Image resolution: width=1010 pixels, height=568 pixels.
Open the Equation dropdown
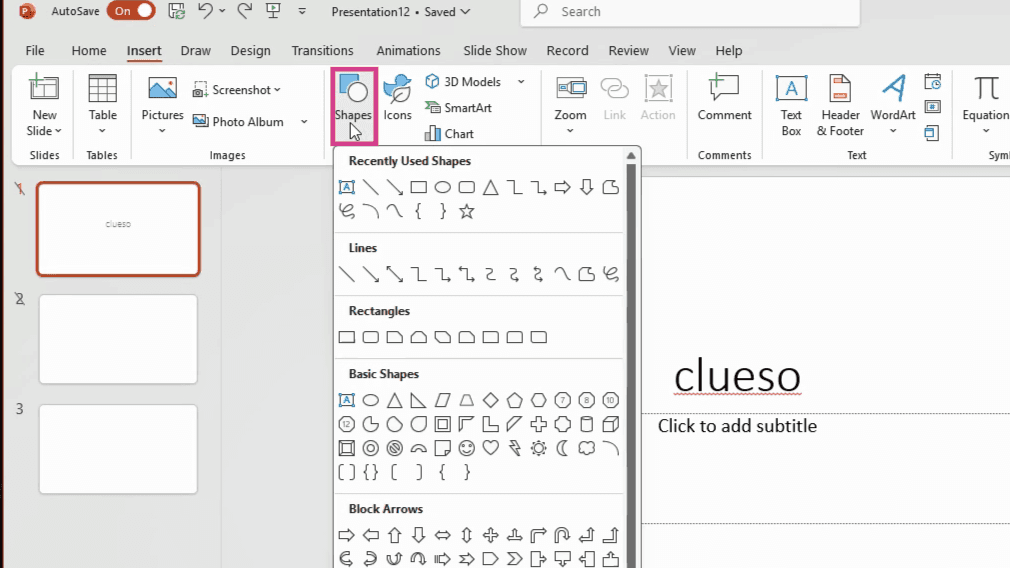click(x=986, y=131)
